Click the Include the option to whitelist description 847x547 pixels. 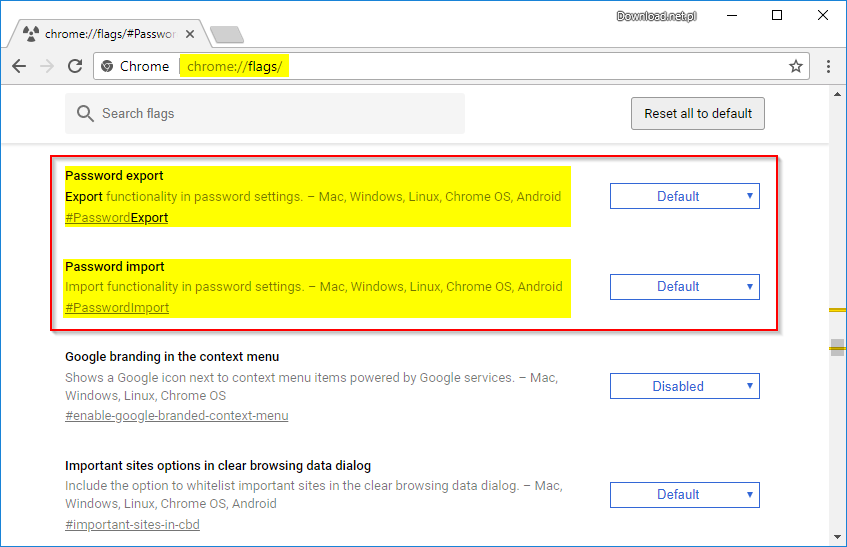click(x=314, y=495)
